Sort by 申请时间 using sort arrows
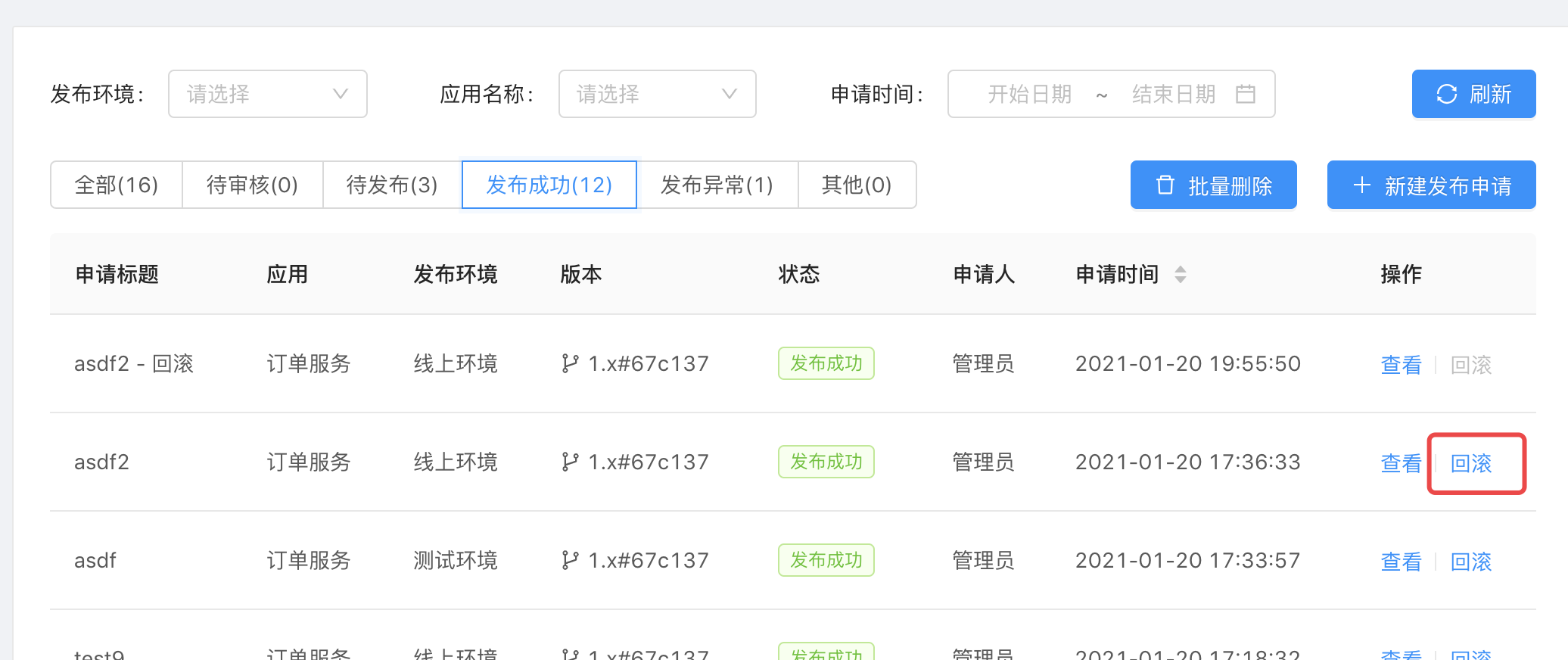This screenshot has height=660, width=1568. coord(1180,274)
